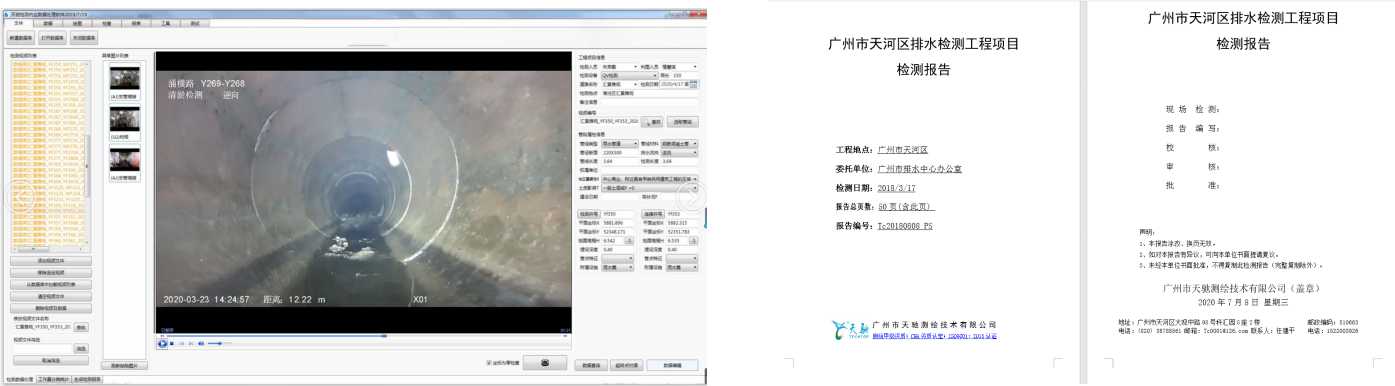Screen dimensions: 1395x386
Task: Click the 数据编辑 button at bottom right
Action: pos(672,365)
